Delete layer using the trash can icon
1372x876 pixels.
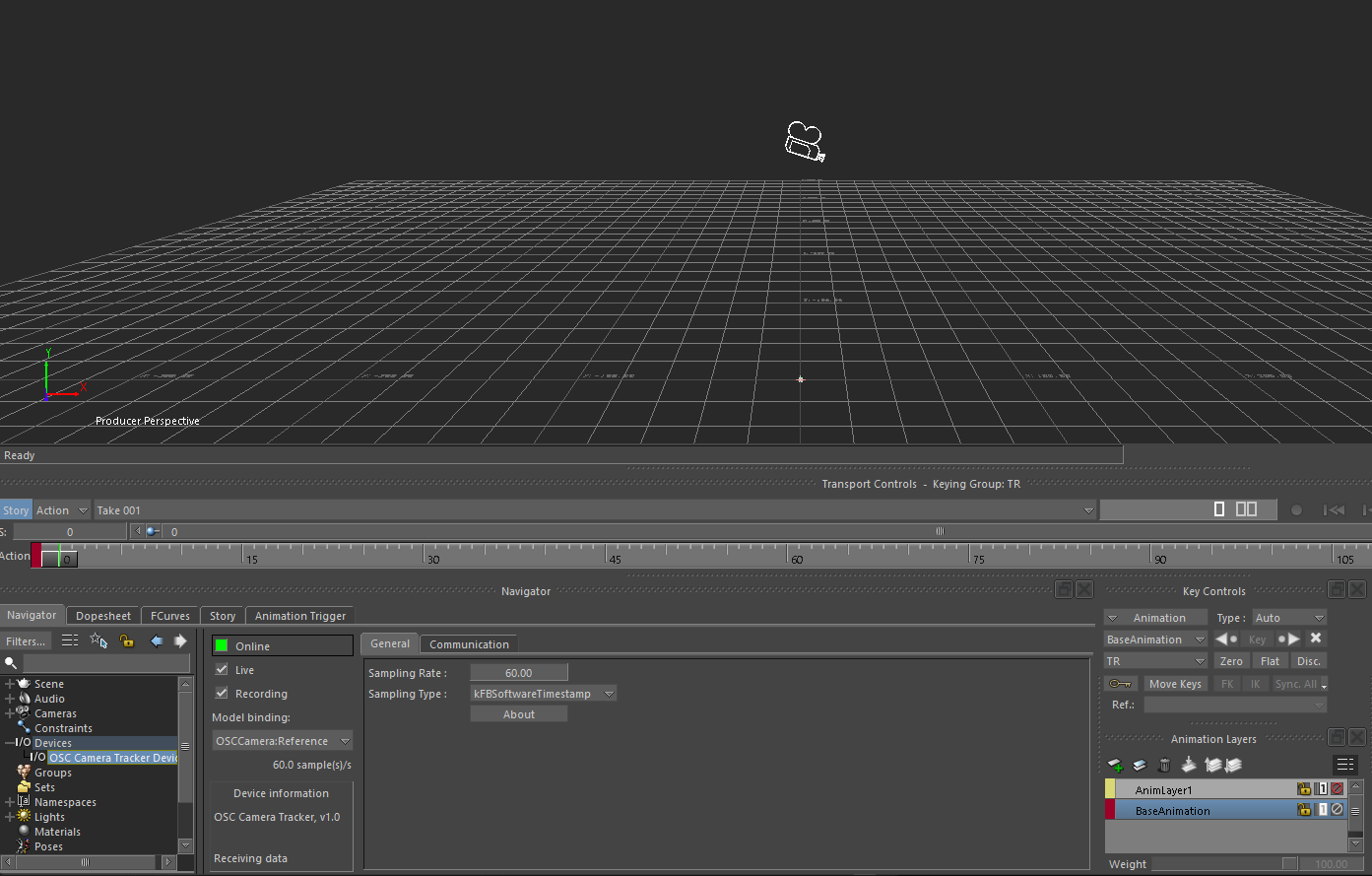point(1164,765)
